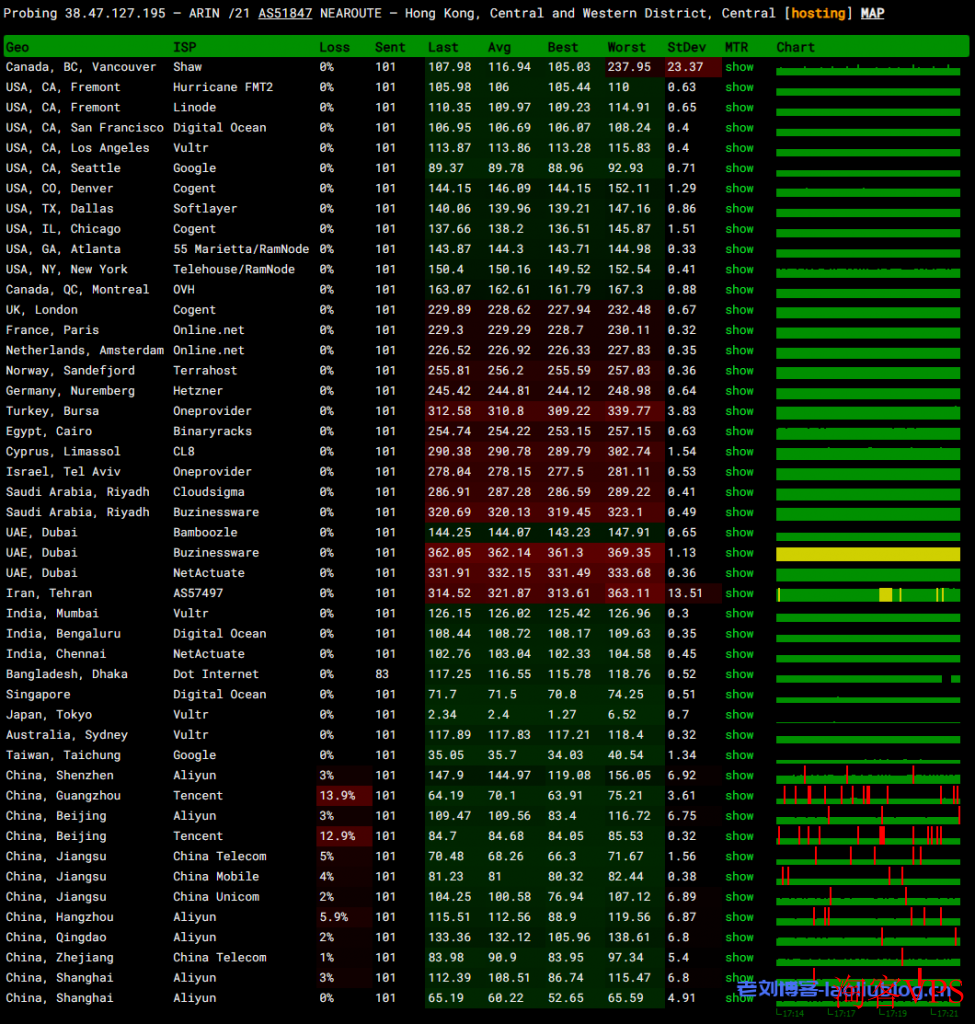Viewport: 975px width, 1024px height.
Task: Show MTR for Jiangsu China Mobile row
Action: pyautogui.click(x=739, y=876)
